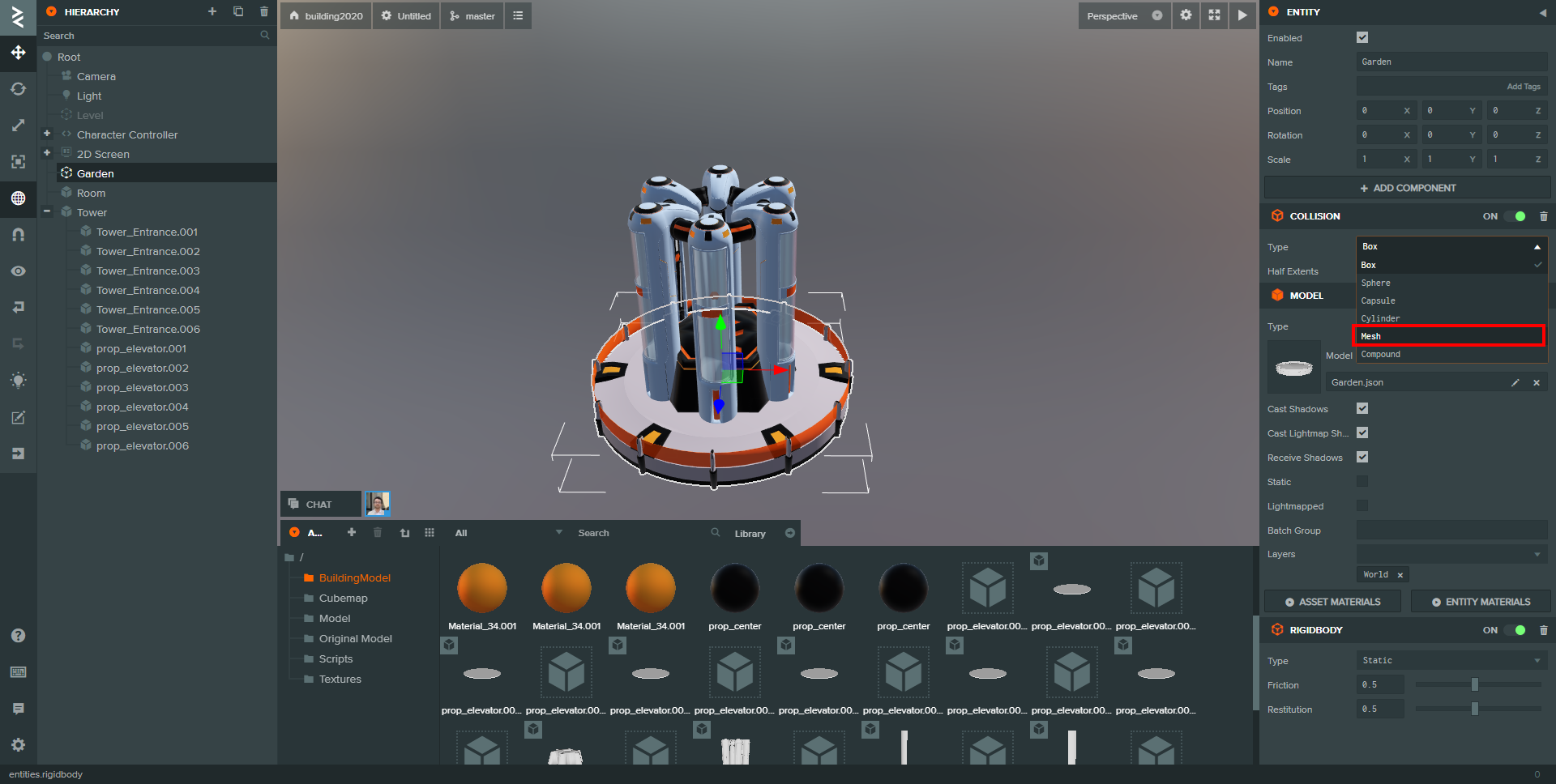Click the ADD COMPONENT button
This screenshot has width=1556, height=784.
[x=1407, y=188]
